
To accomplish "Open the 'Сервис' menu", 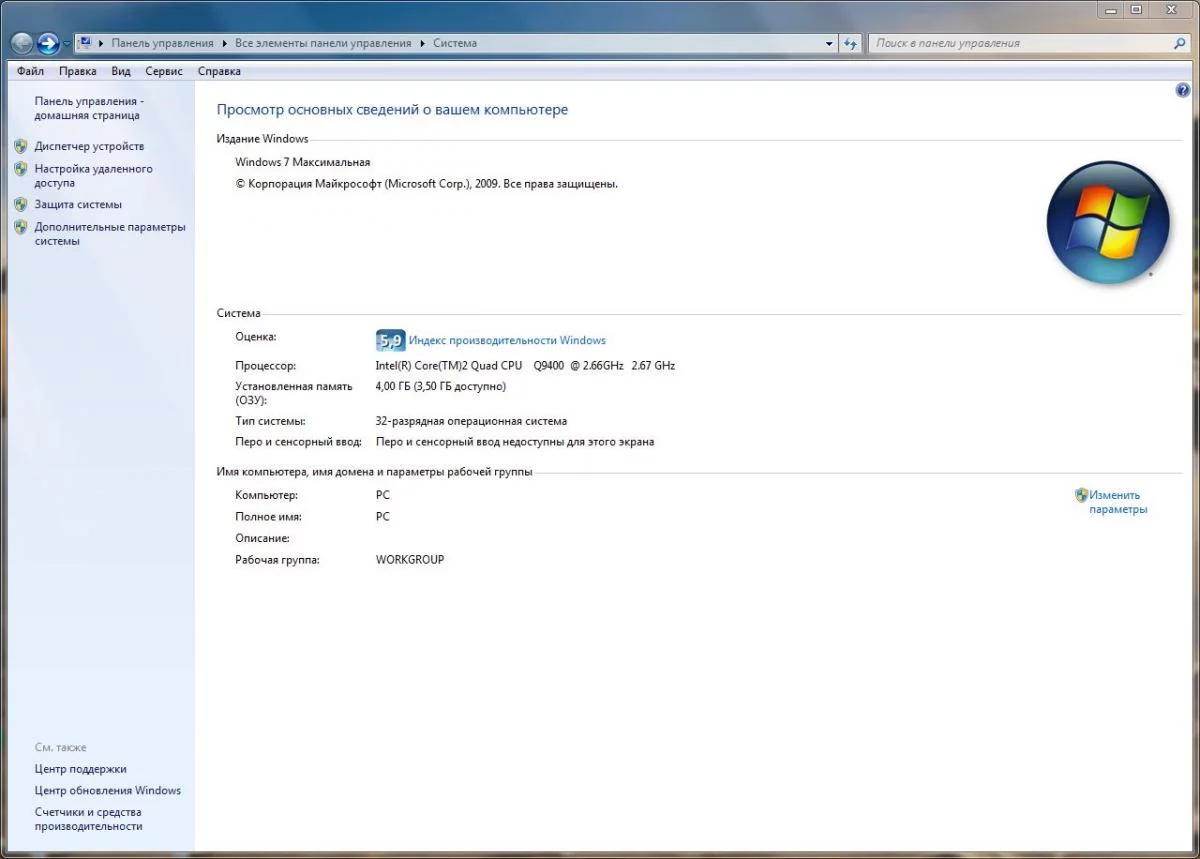I will point(164,71).
